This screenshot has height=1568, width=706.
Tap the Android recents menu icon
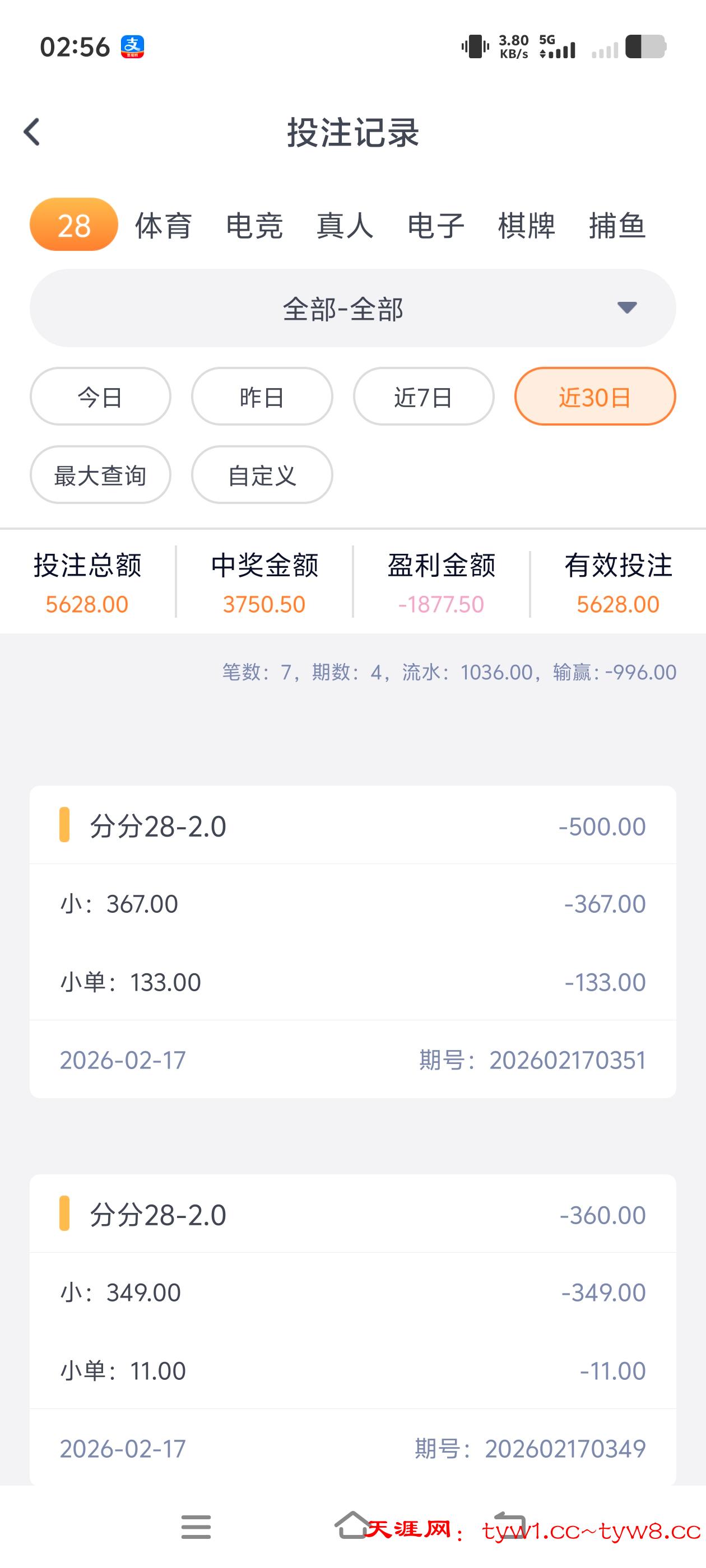196,1527
